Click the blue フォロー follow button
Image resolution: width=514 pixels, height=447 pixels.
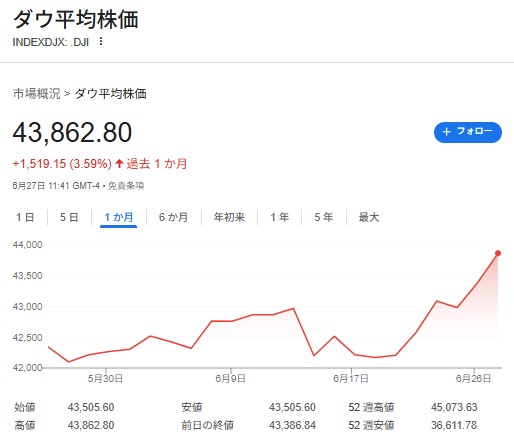(x=468, y=132)
